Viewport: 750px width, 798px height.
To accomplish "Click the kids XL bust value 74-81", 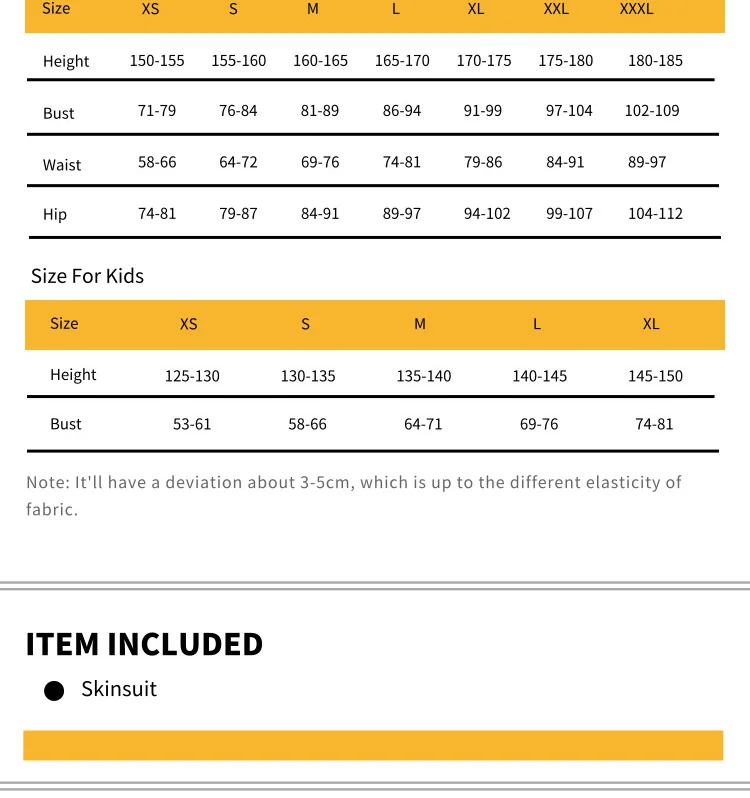I will pos(654,424).
